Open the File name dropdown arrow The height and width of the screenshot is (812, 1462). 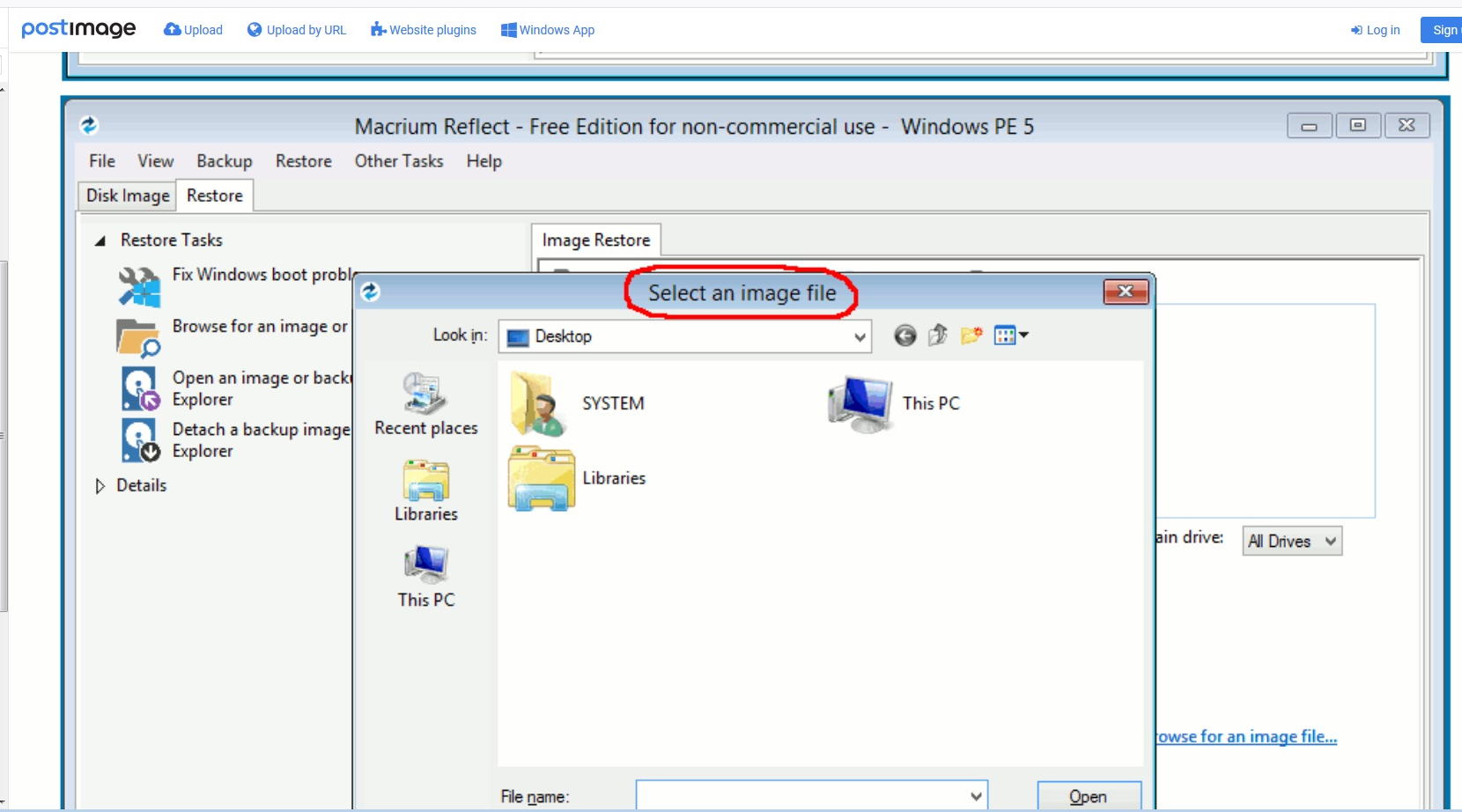click(x=976, y=796)
